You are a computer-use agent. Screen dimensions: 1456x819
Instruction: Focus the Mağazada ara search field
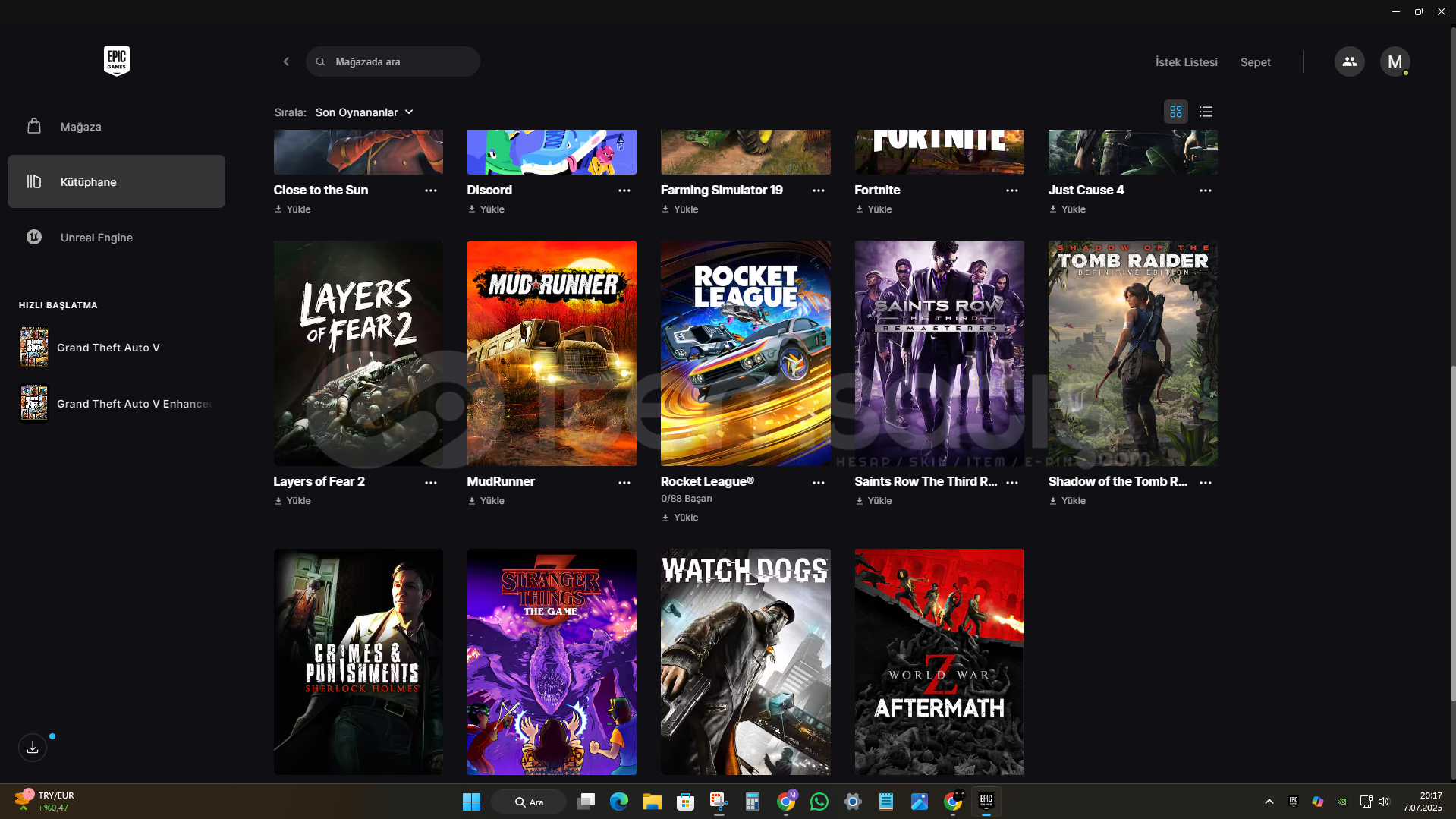point(393,61)
